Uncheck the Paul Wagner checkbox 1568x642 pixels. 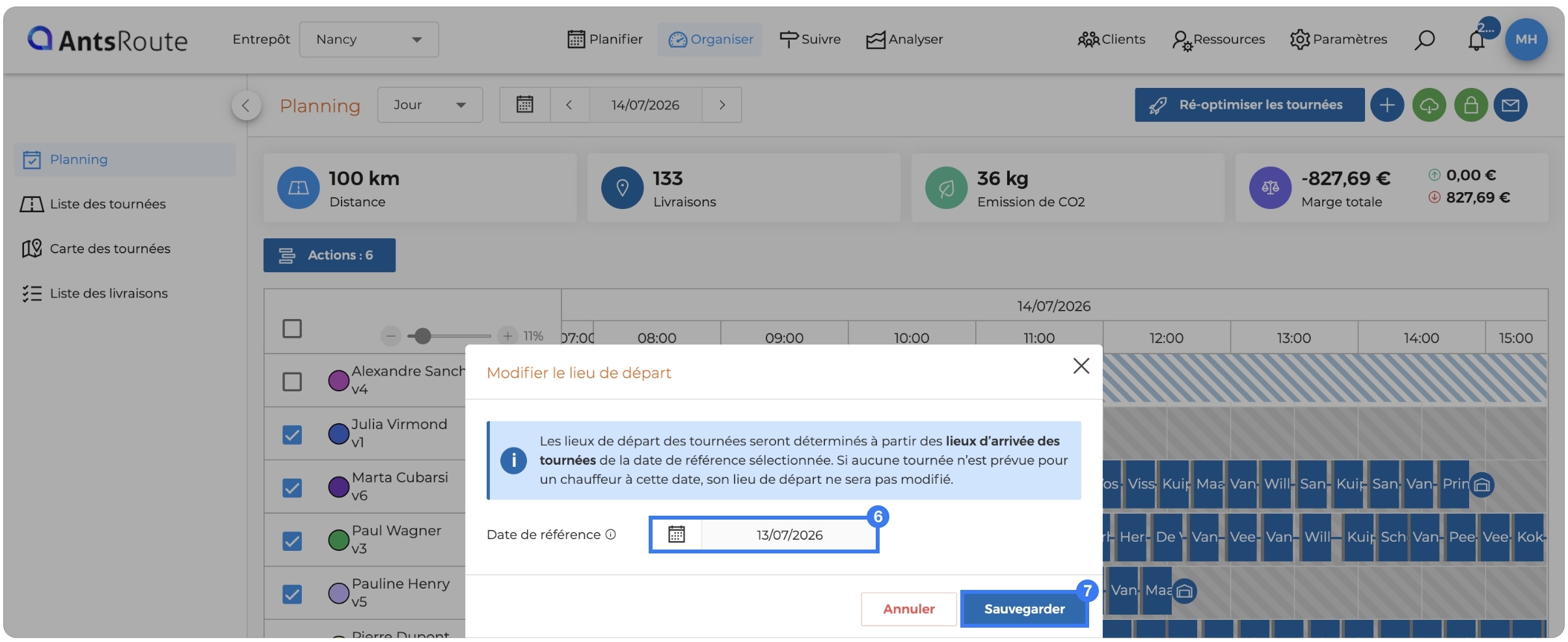292,541
